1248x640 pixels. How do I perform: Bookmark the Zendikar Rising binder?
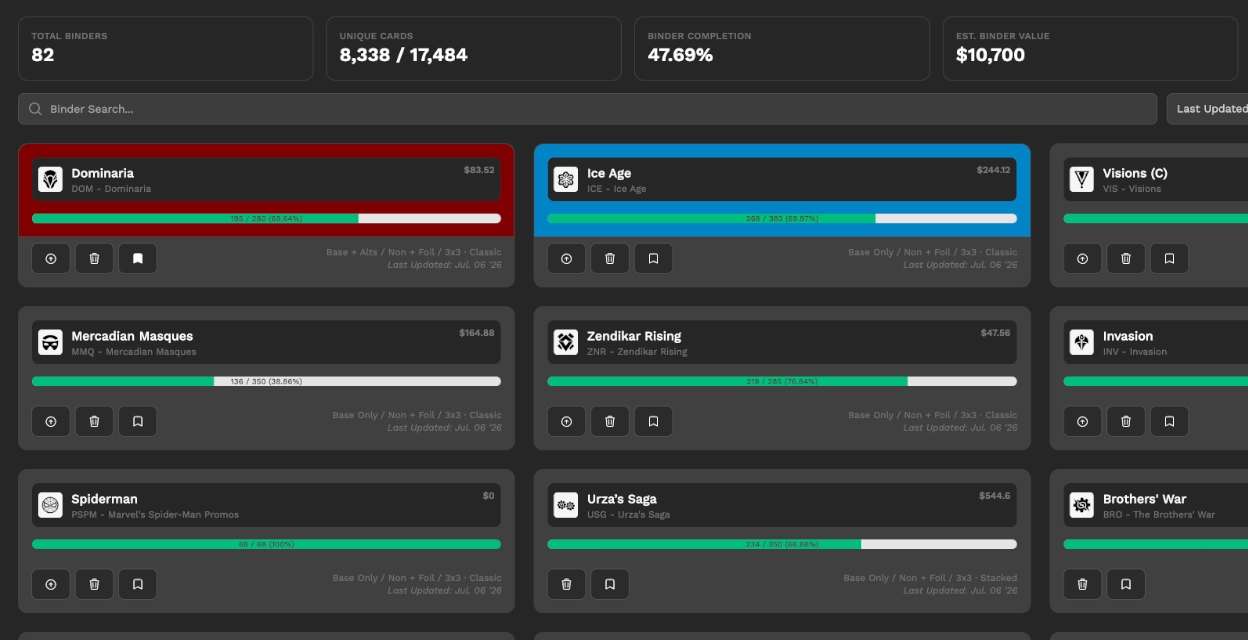point(654,422)
